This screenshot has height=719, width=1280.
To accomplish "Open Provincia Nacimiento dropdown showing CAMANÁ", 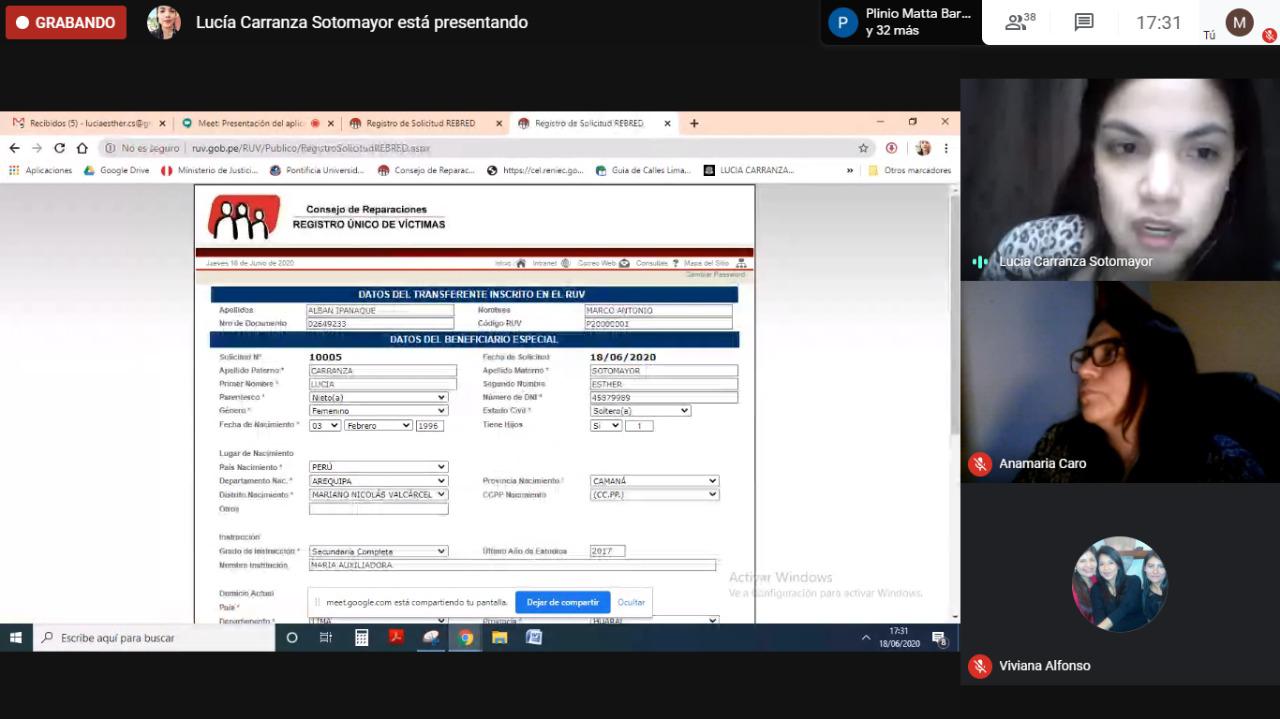I will tap(654, 481).
